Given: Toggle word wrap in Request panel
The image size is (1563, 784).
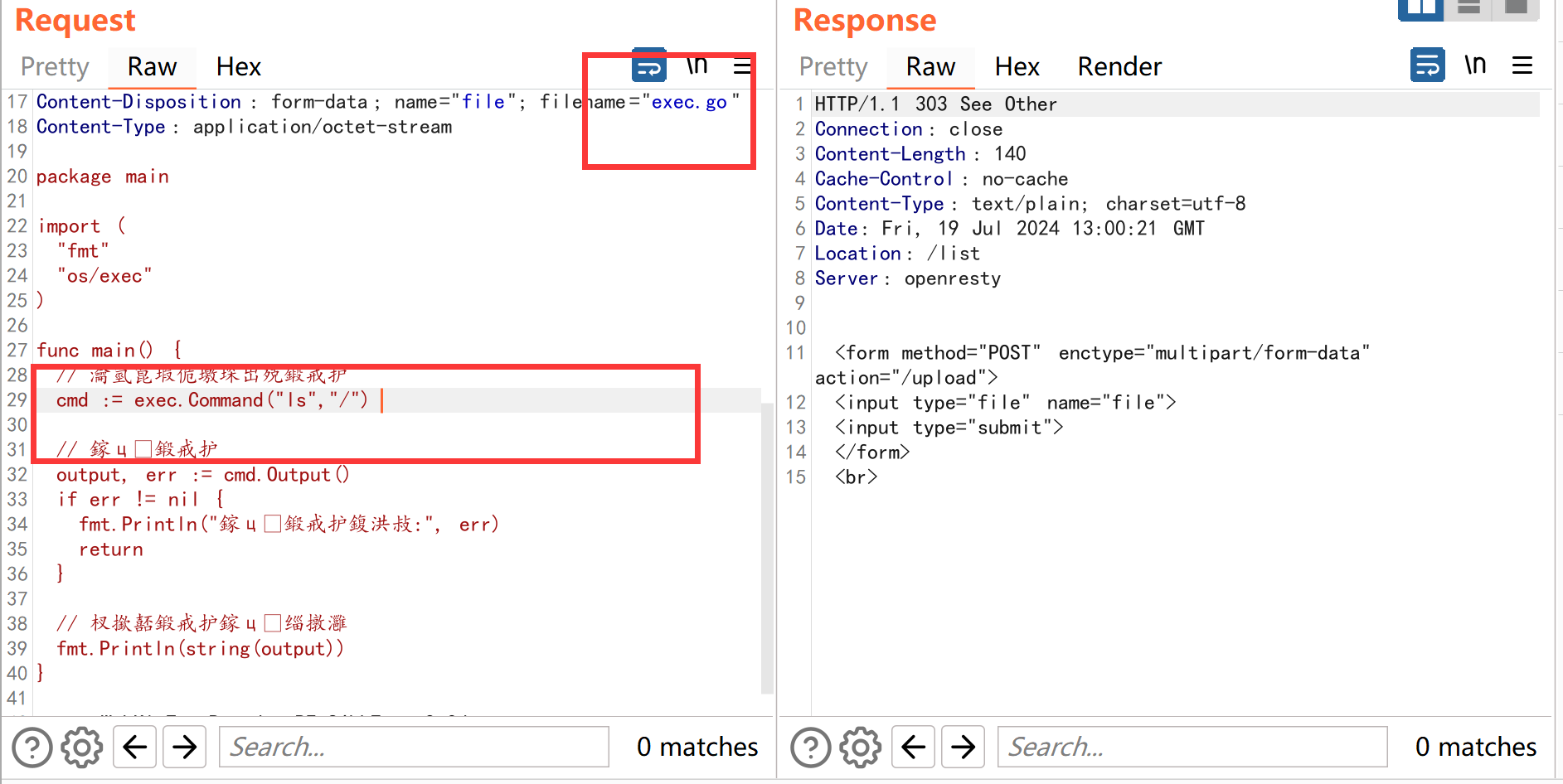Looking at the screenshot, I should (649, 65).
